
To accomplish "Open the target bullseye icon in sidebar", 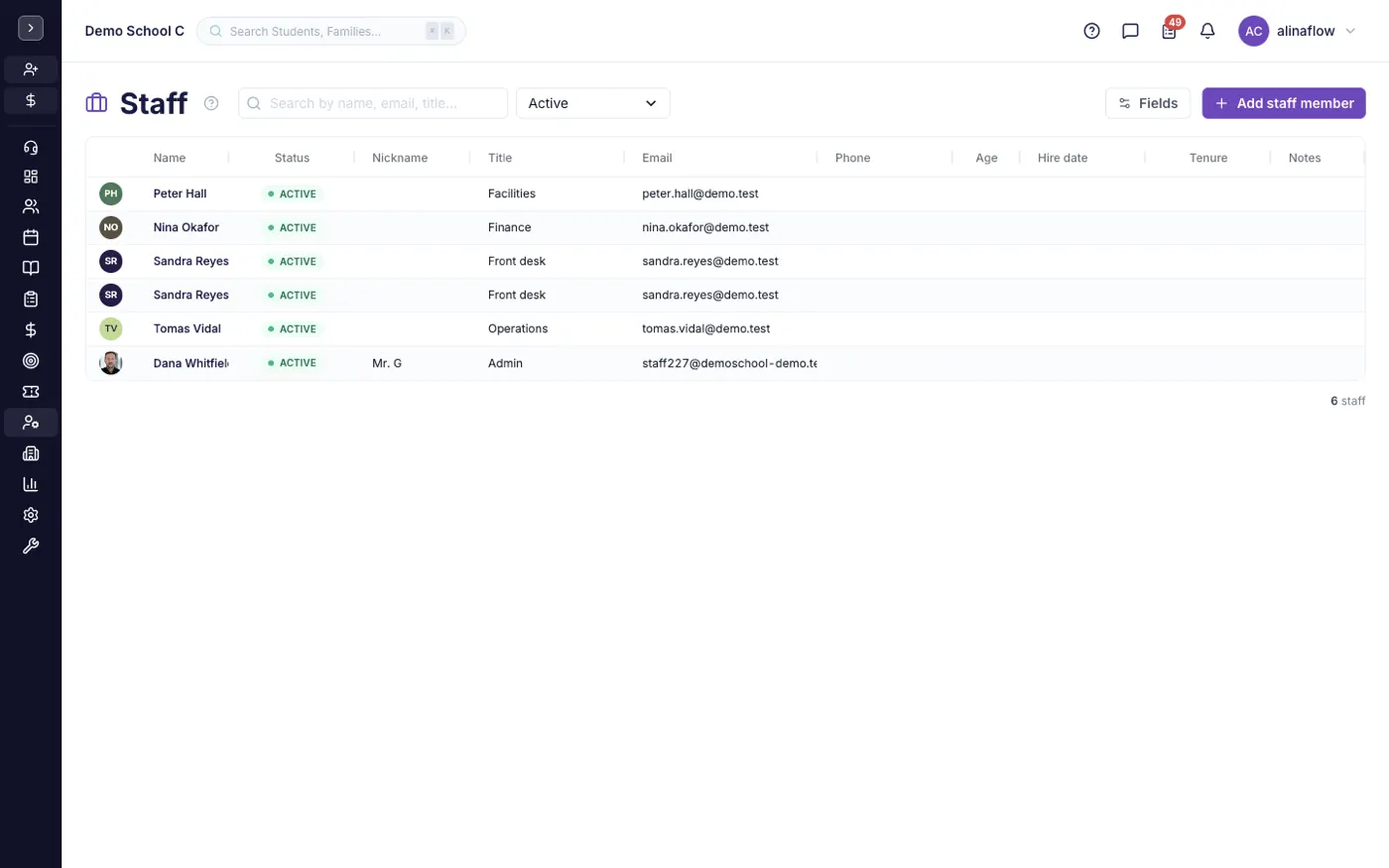I will point(31,361).
